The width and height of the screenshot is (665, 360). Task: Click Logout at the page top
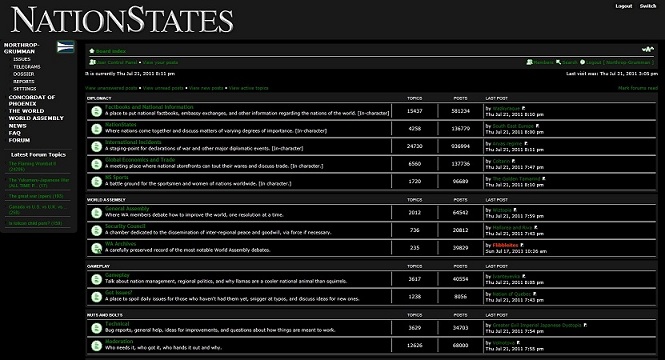[x=624, y=6]
